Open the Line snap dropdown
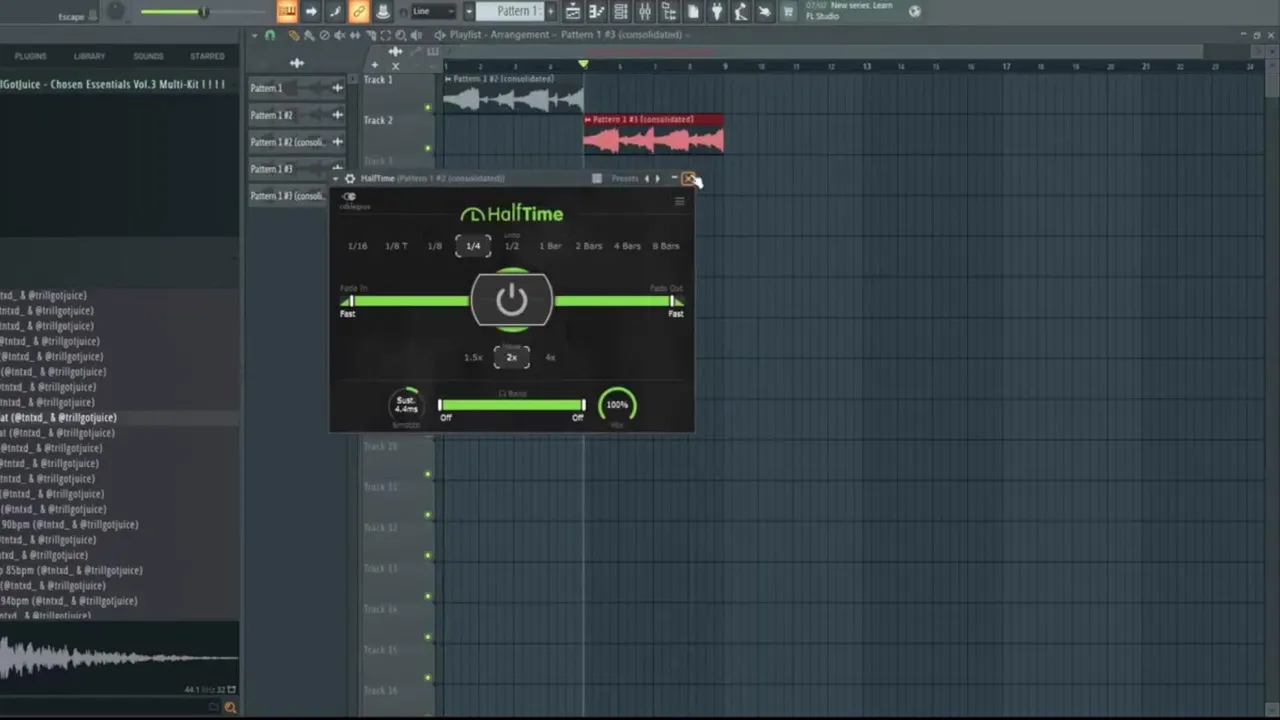The height and width of the screenshot is (720, 1280). point(434,11)
